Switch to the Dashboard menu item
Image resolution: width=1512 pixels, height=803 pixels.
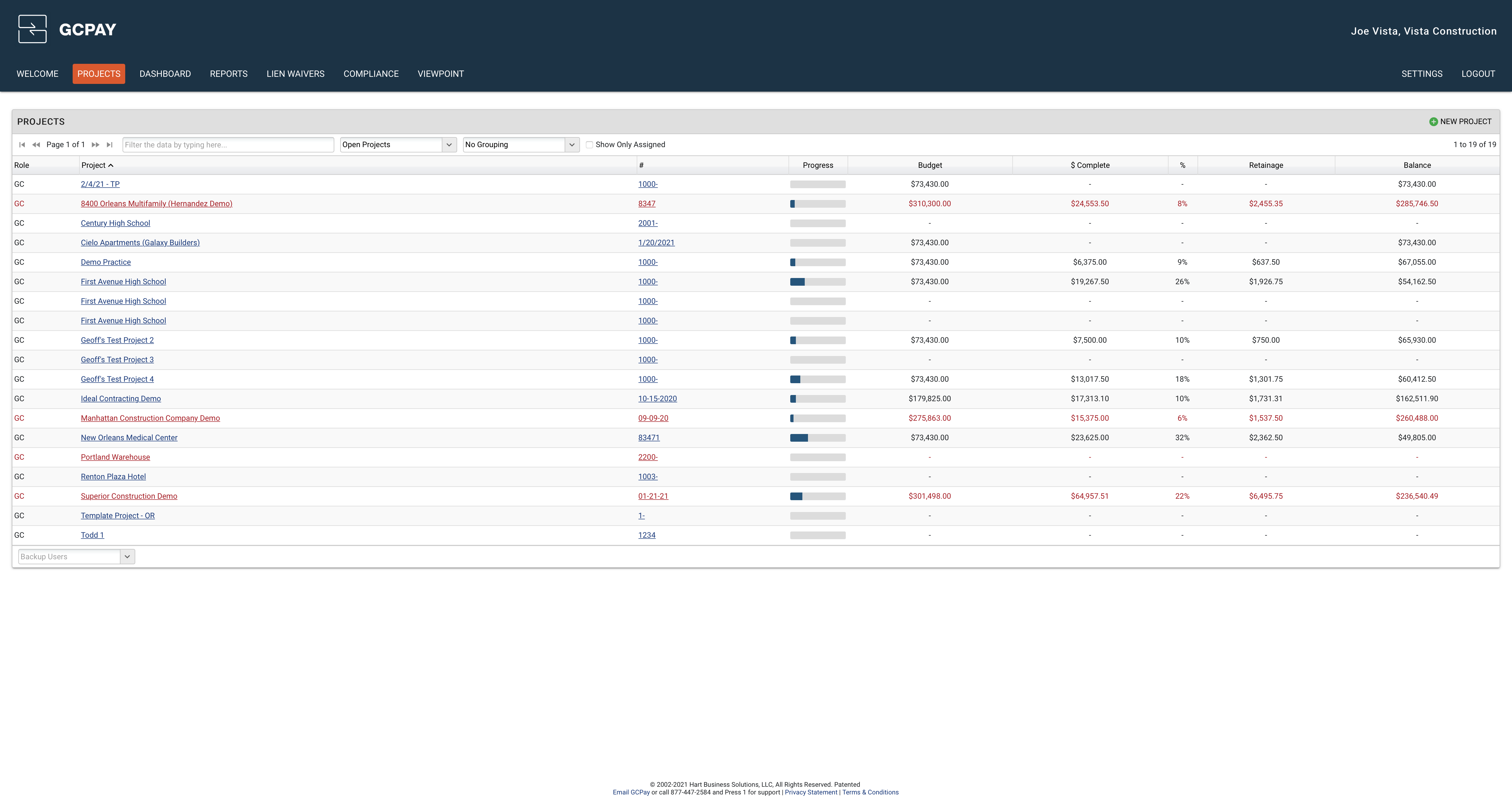pyautogui.click(x=165, y=74)
